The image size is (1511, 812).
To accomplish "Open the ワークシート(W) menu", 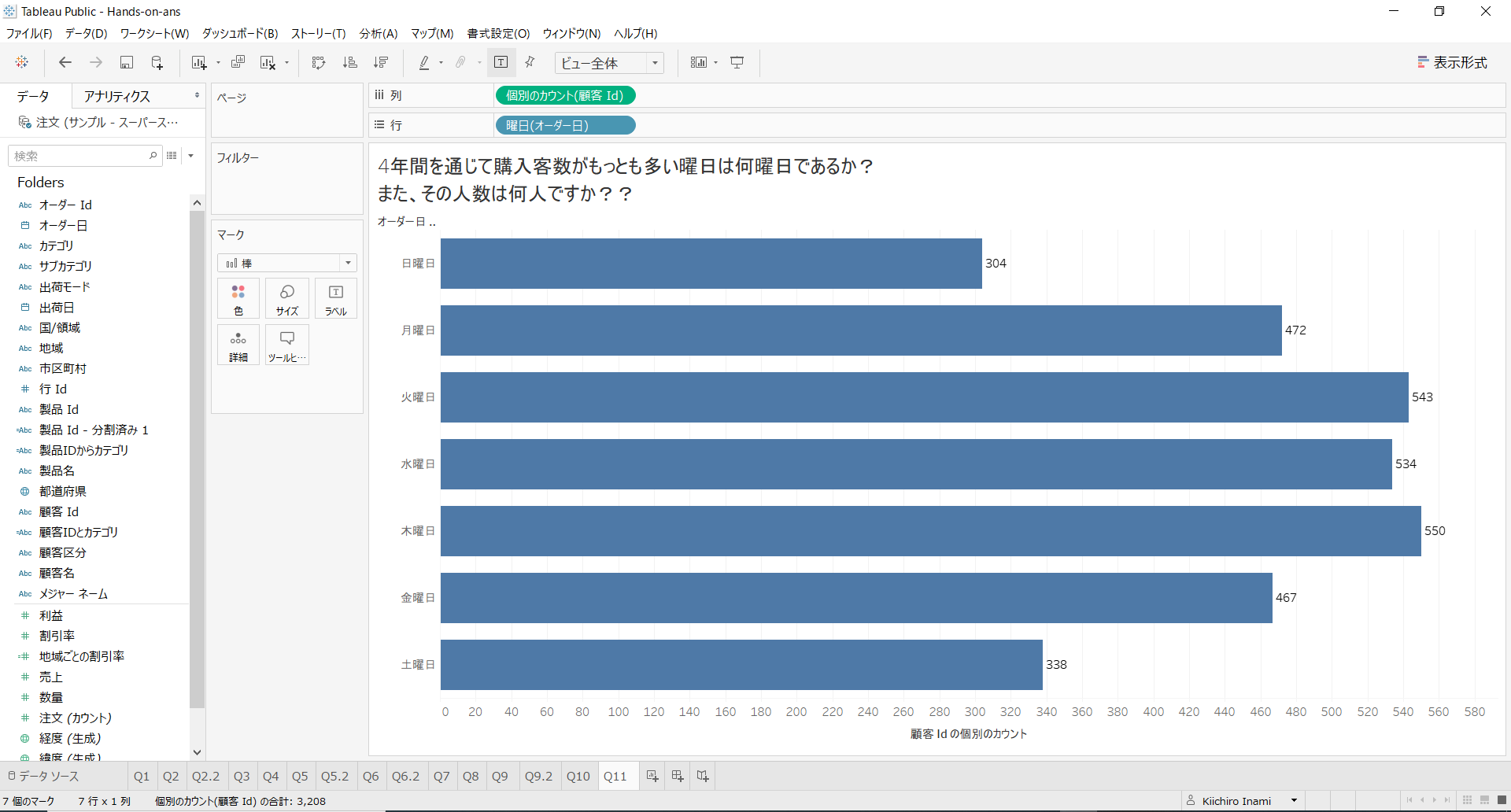I will click(154, 33).
